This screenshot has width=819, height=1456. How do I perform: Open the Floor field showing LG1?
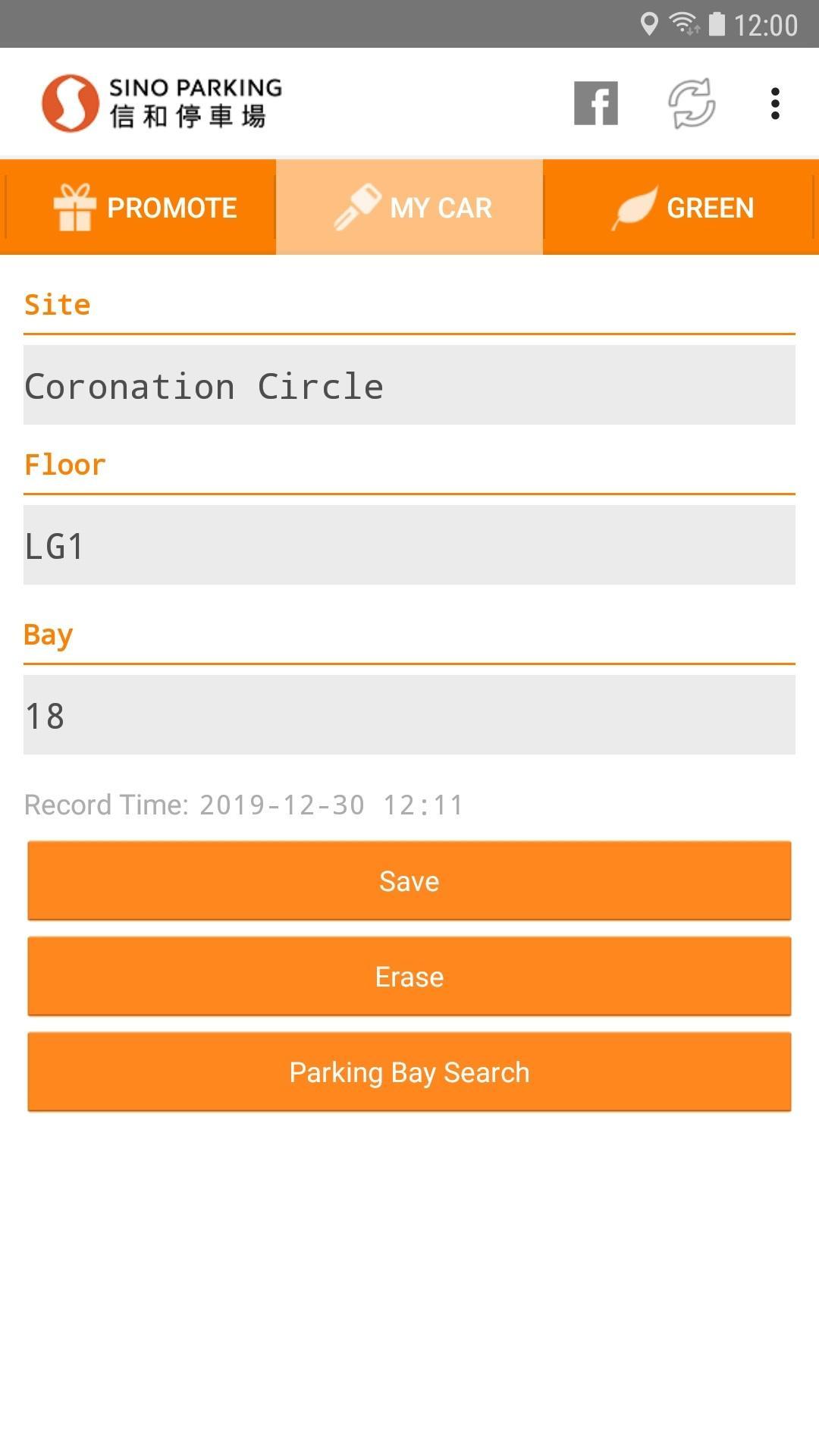[409, 545]
